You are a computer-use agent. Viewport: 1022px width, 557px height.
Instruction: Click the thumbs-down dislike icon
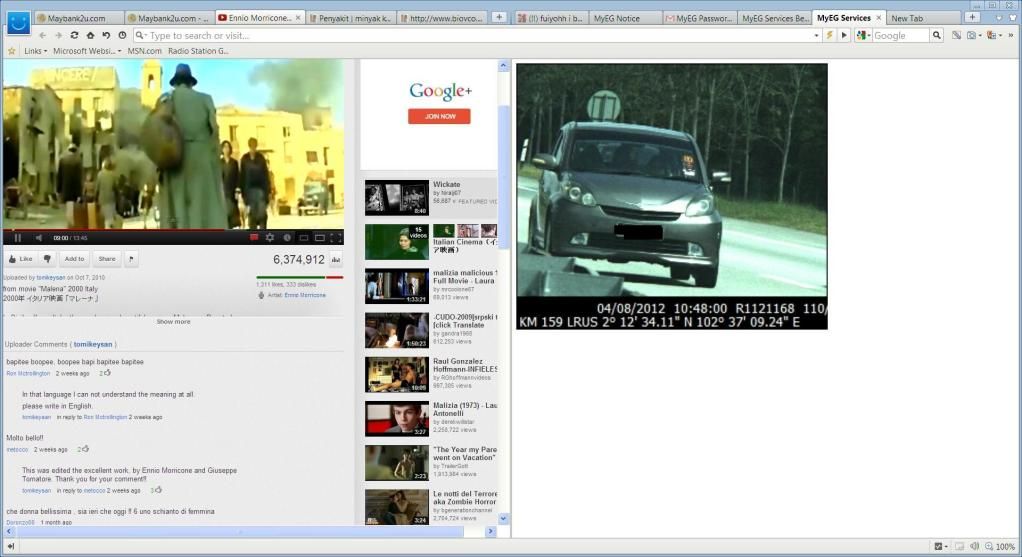tap(47, 259)
